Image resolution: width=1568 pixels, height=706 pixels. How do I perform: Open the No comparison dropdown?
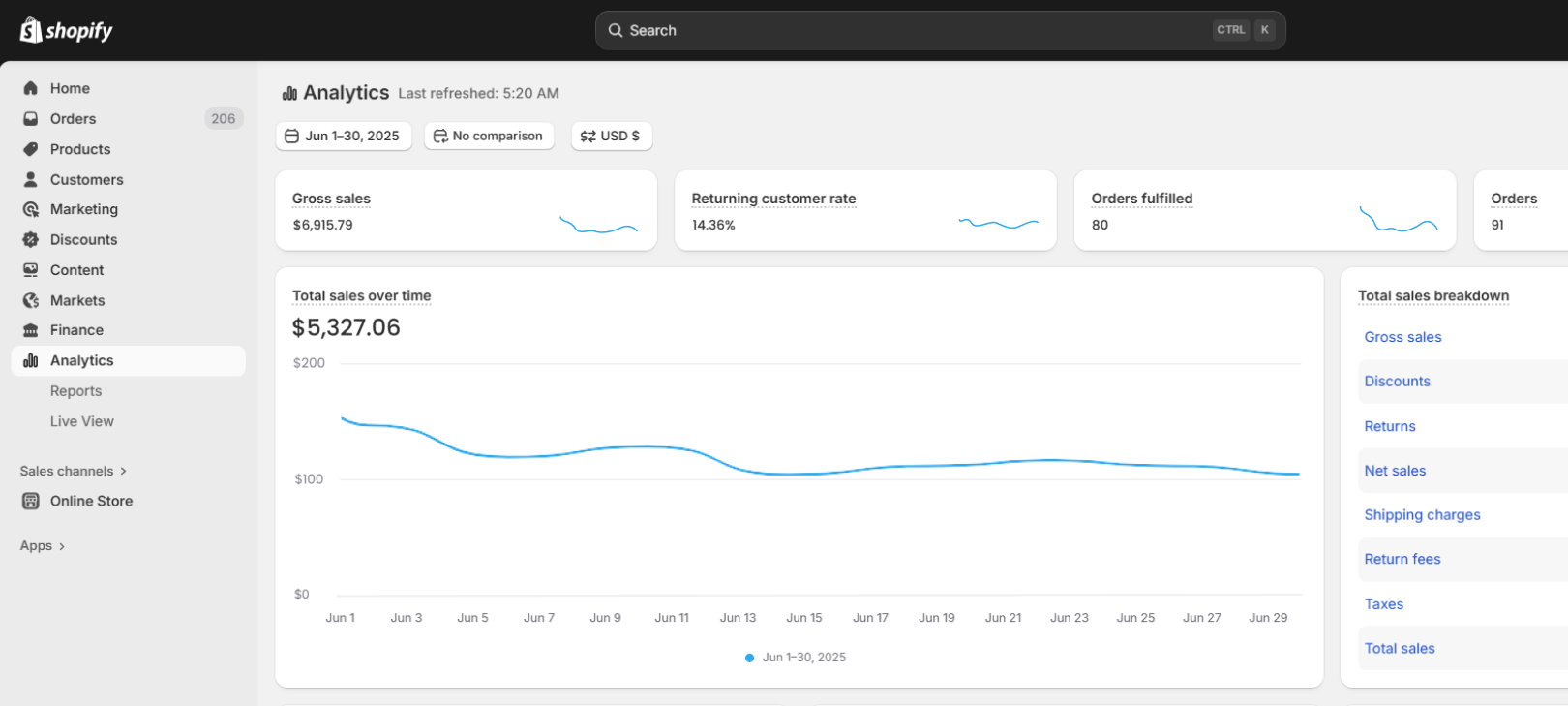(489, 136)
